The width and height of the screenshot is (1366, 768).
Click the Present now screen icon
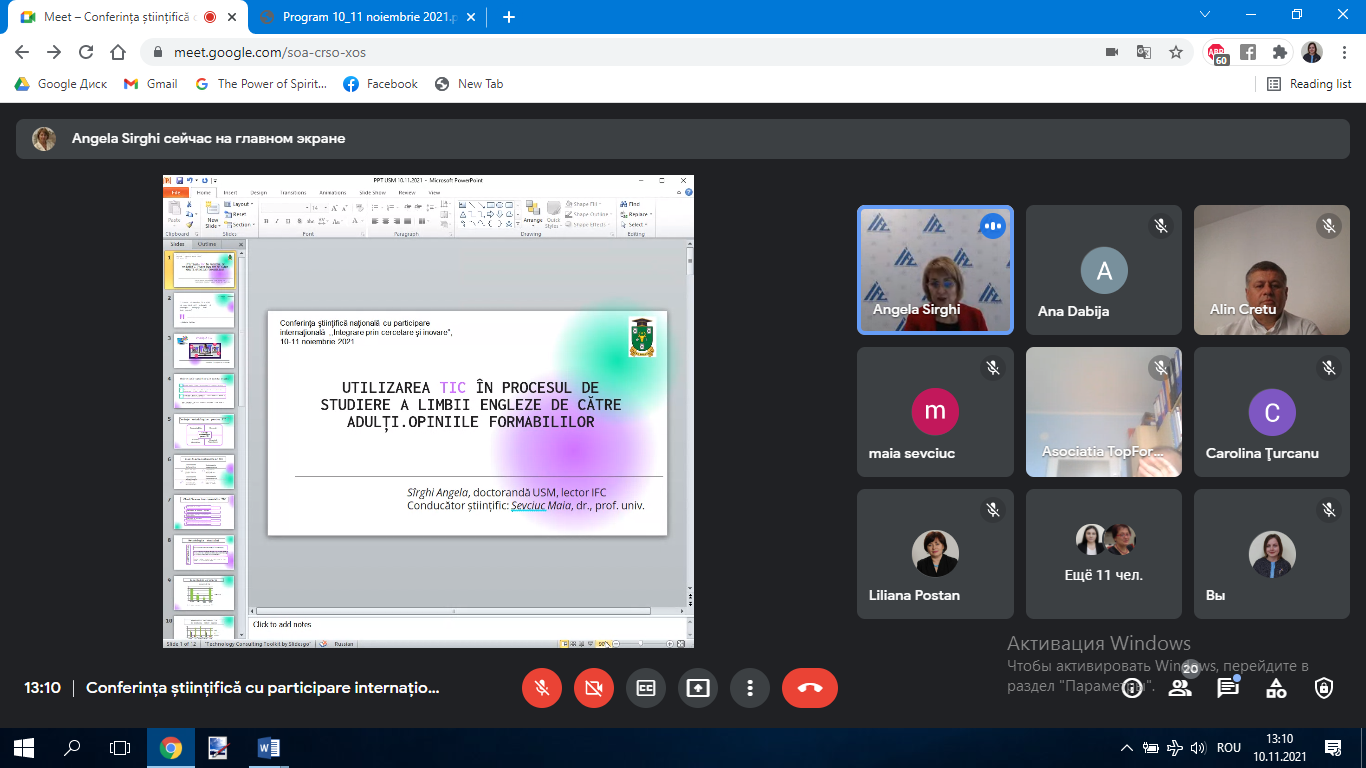click(698, 688)
